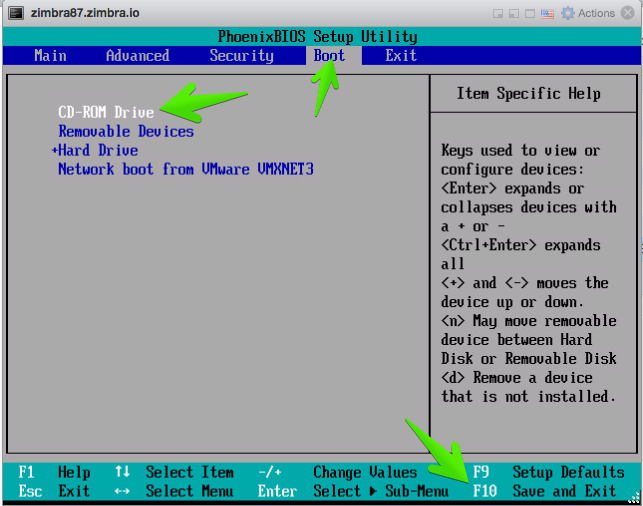Image resolution: width=643 pixels, height=506 pixels.
Task: Select the Removable Devices boot entry
Action: tap(126, 131)
